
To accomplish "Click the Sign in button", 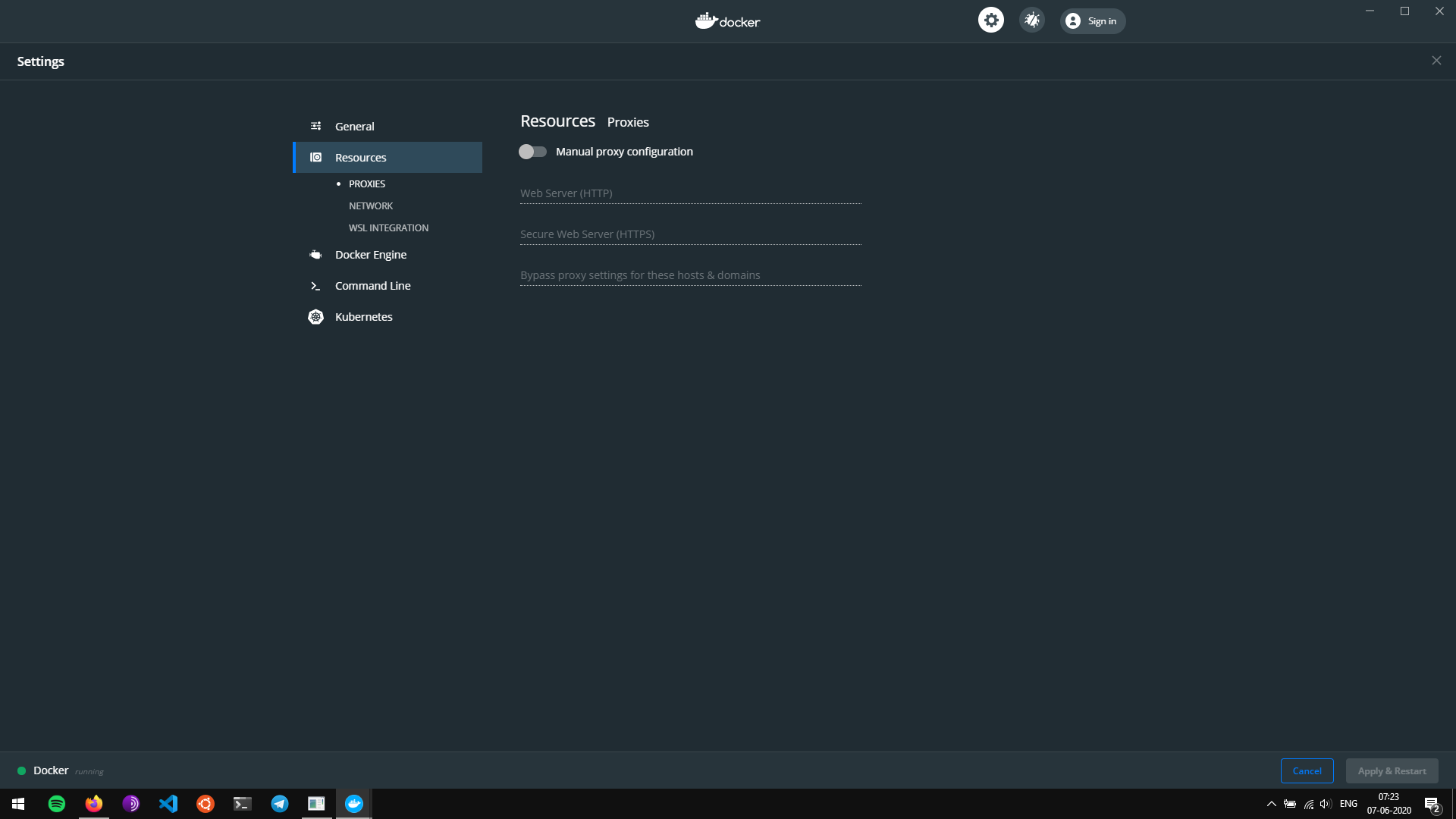I will (1093, 21).
